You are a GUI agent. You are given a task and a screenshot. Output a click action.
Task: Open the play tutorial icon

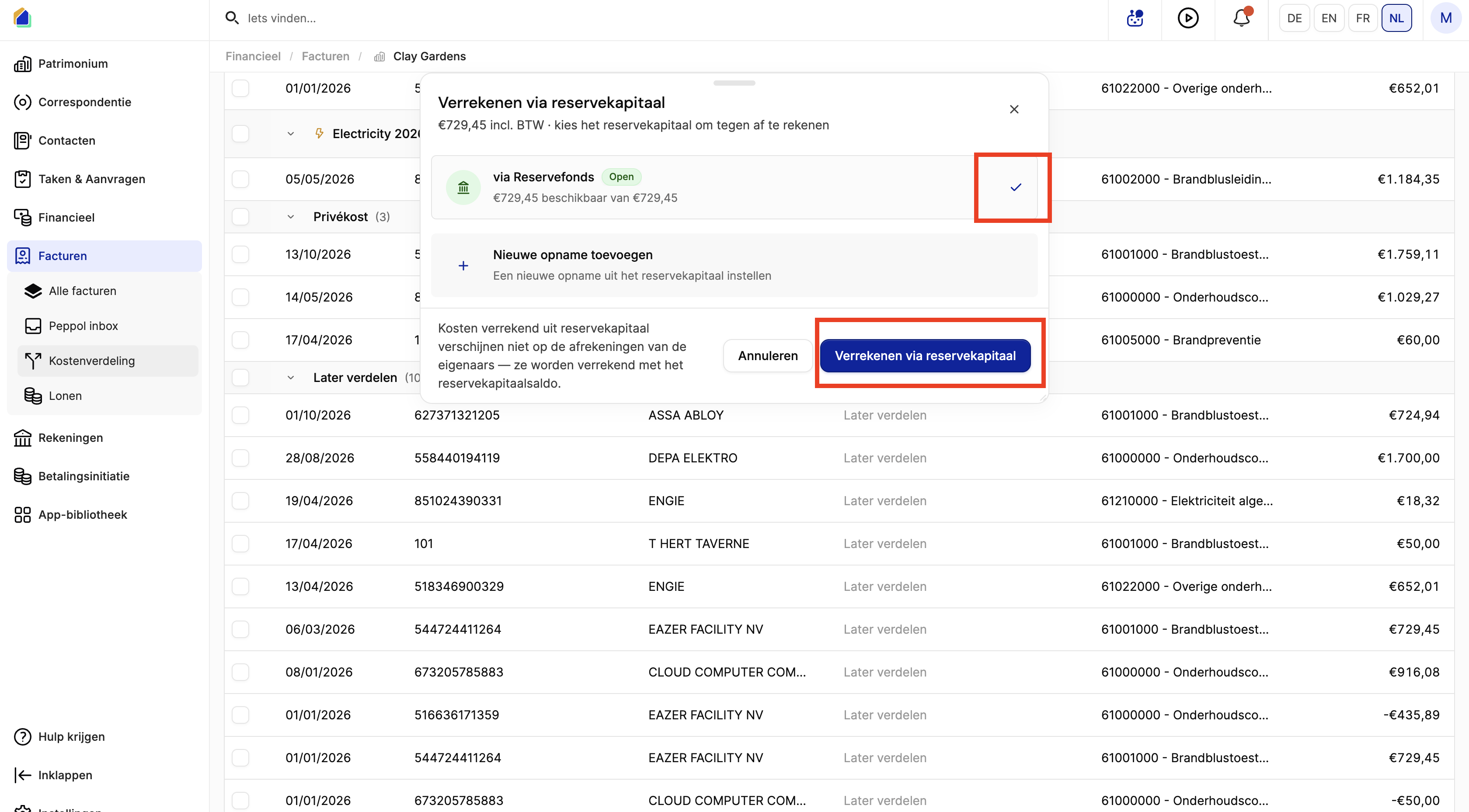(1188, 18)
